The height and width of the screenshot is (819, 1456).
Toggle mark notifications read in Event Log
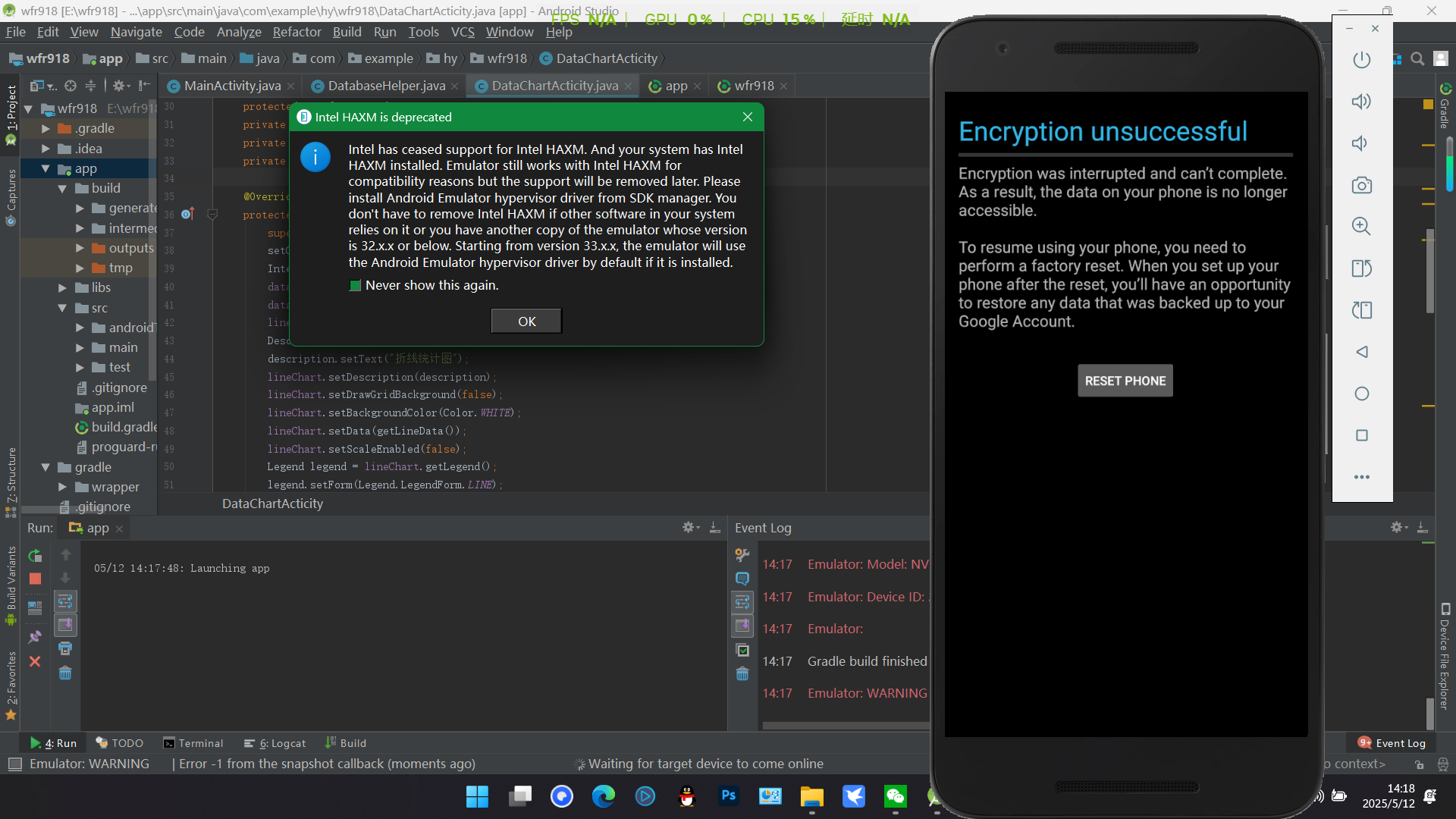click(x=742, y=650)
